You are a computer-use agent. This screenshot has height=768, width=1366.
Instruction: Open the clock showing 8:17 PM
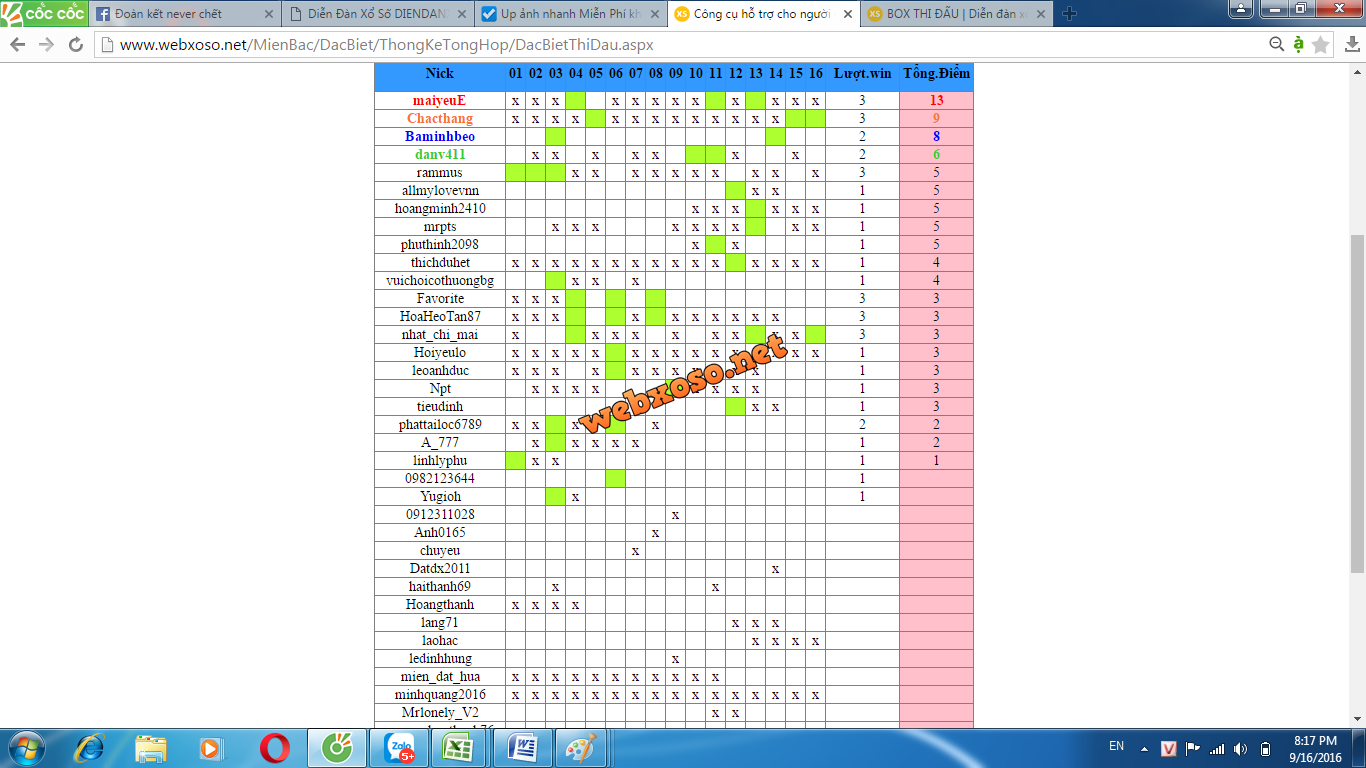coord(1315,748)
